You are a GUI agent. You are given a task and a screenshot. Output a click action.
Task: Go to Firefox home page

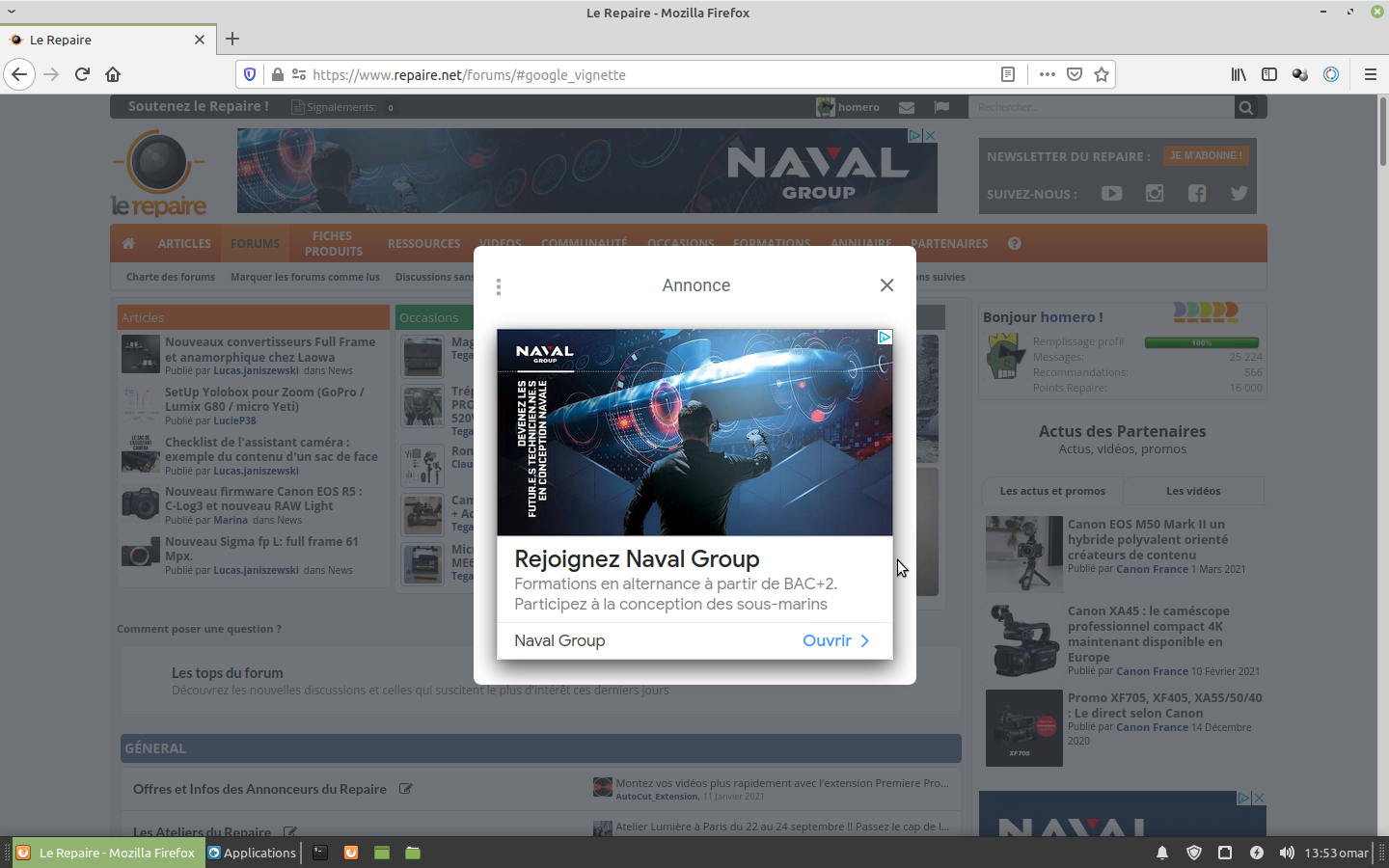(113, 74)
